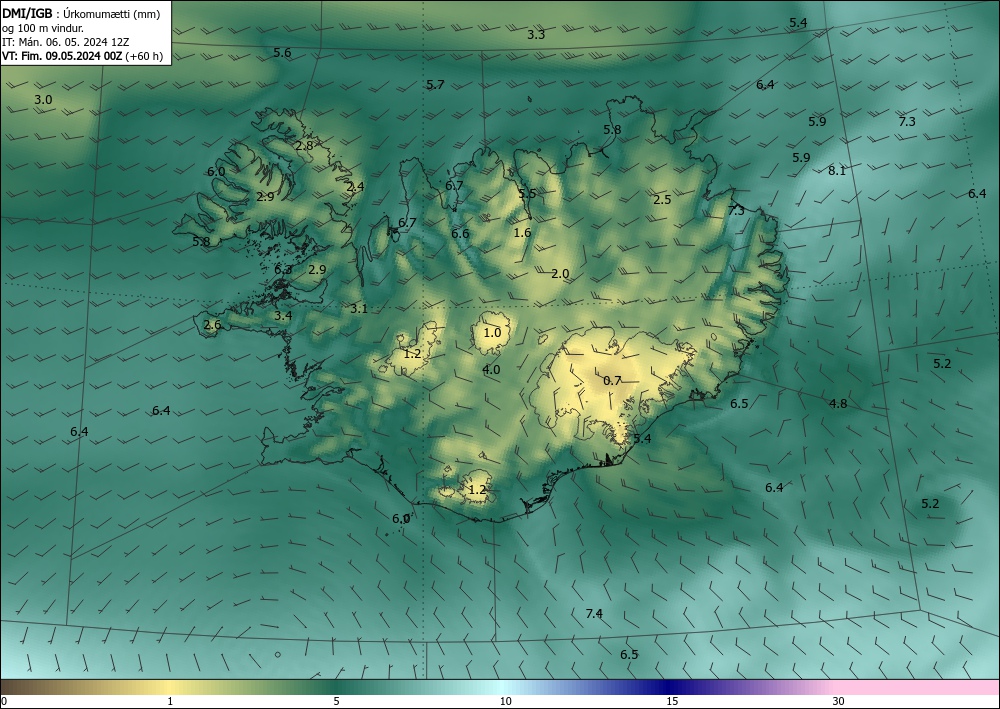Click the "10" label on the color scale
The width and height of the screenshot is (1000, 709).
(505, 701)
